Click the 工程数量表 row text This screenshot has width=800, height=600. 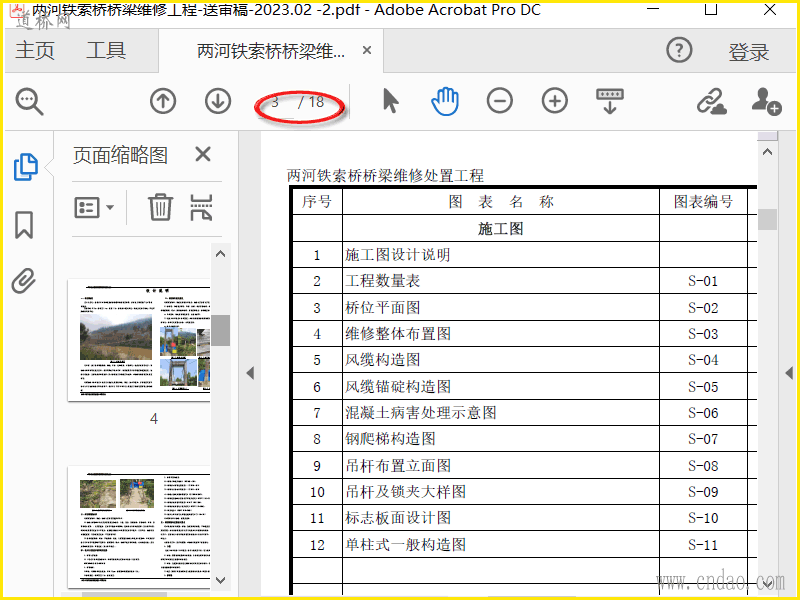click(383, 281)
